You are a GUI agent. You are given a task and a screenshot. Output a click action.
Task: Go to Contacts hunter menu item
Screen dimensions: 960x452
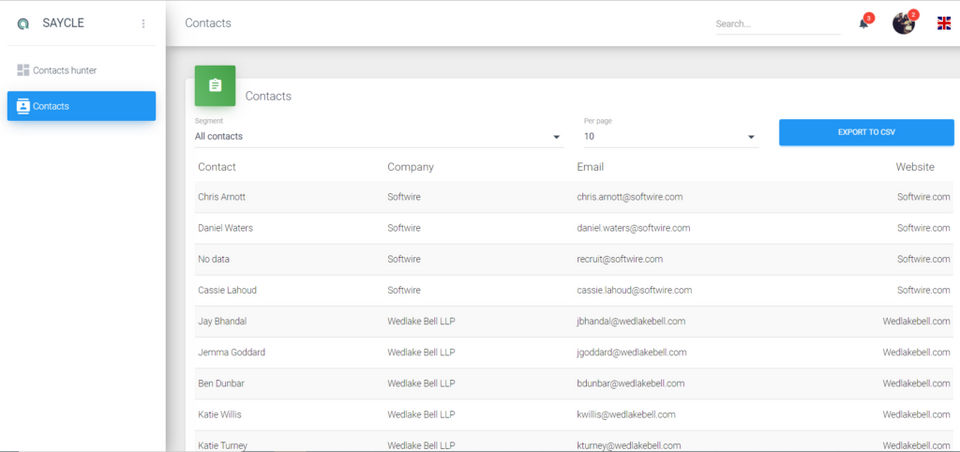(x=65, y=70)
